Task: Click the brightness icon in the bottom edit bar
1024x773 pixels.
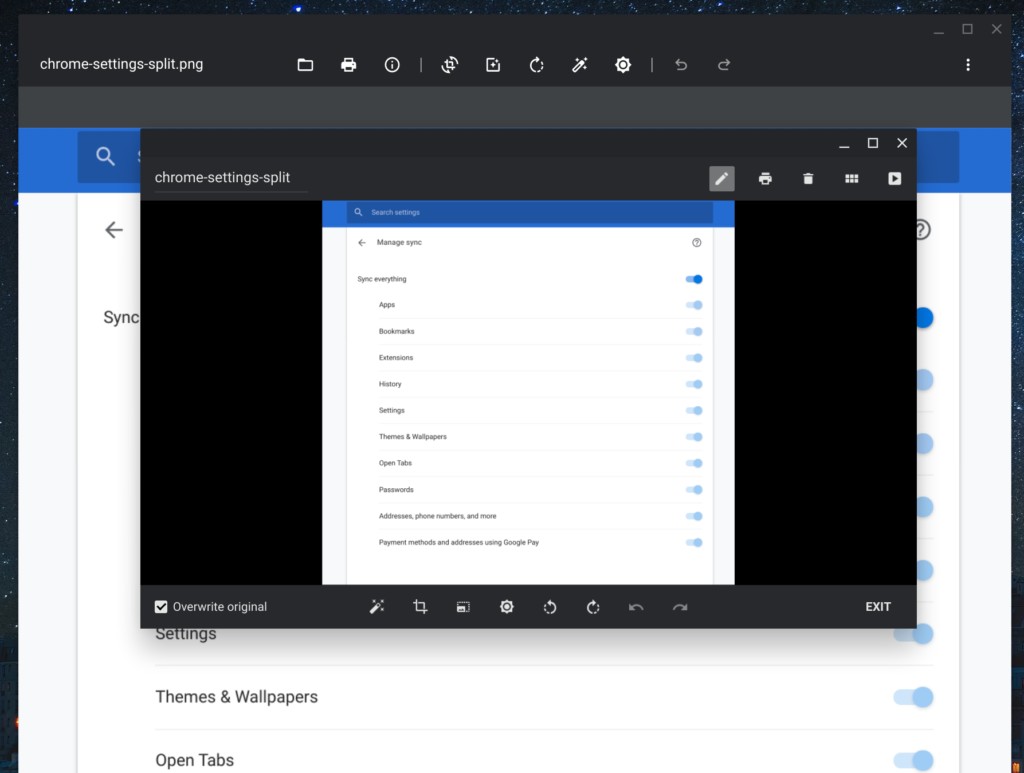Action: (x=507, y=607)
